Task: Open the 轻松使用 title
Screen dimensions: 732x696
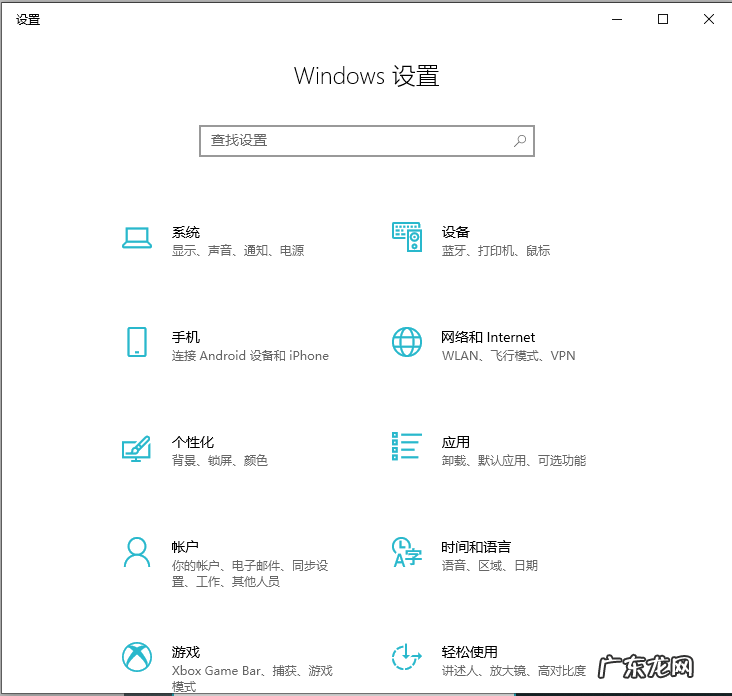Action: click(x=470, y=652)
